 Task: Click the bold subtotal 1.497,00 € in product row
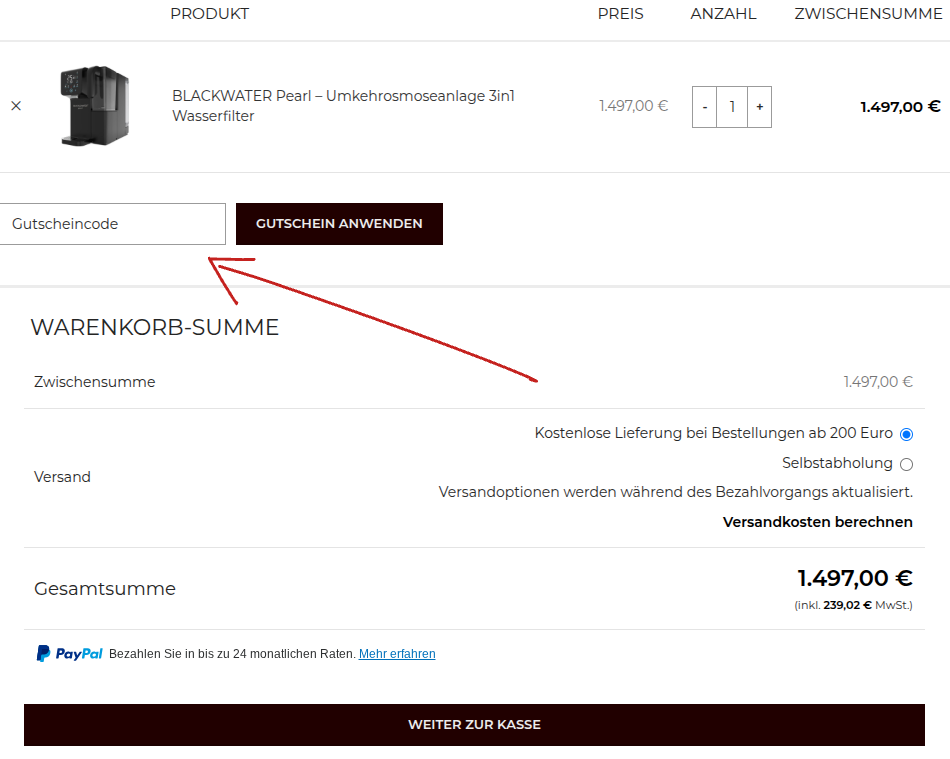[x=900, y=107]
